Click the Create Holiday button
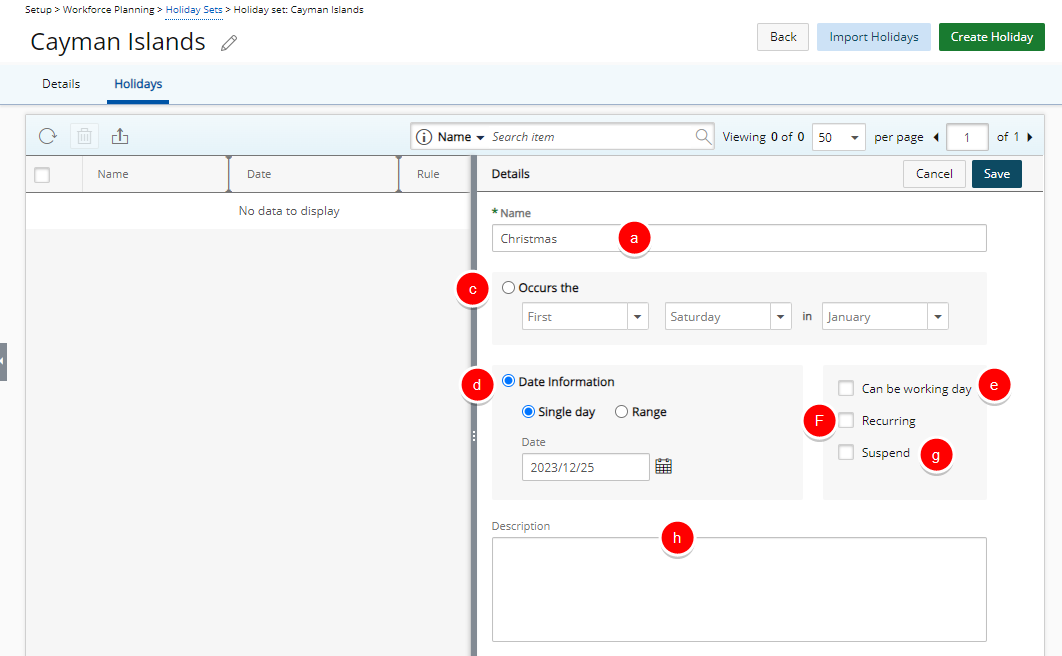The image size is (1062, 656). click(991, 37)
